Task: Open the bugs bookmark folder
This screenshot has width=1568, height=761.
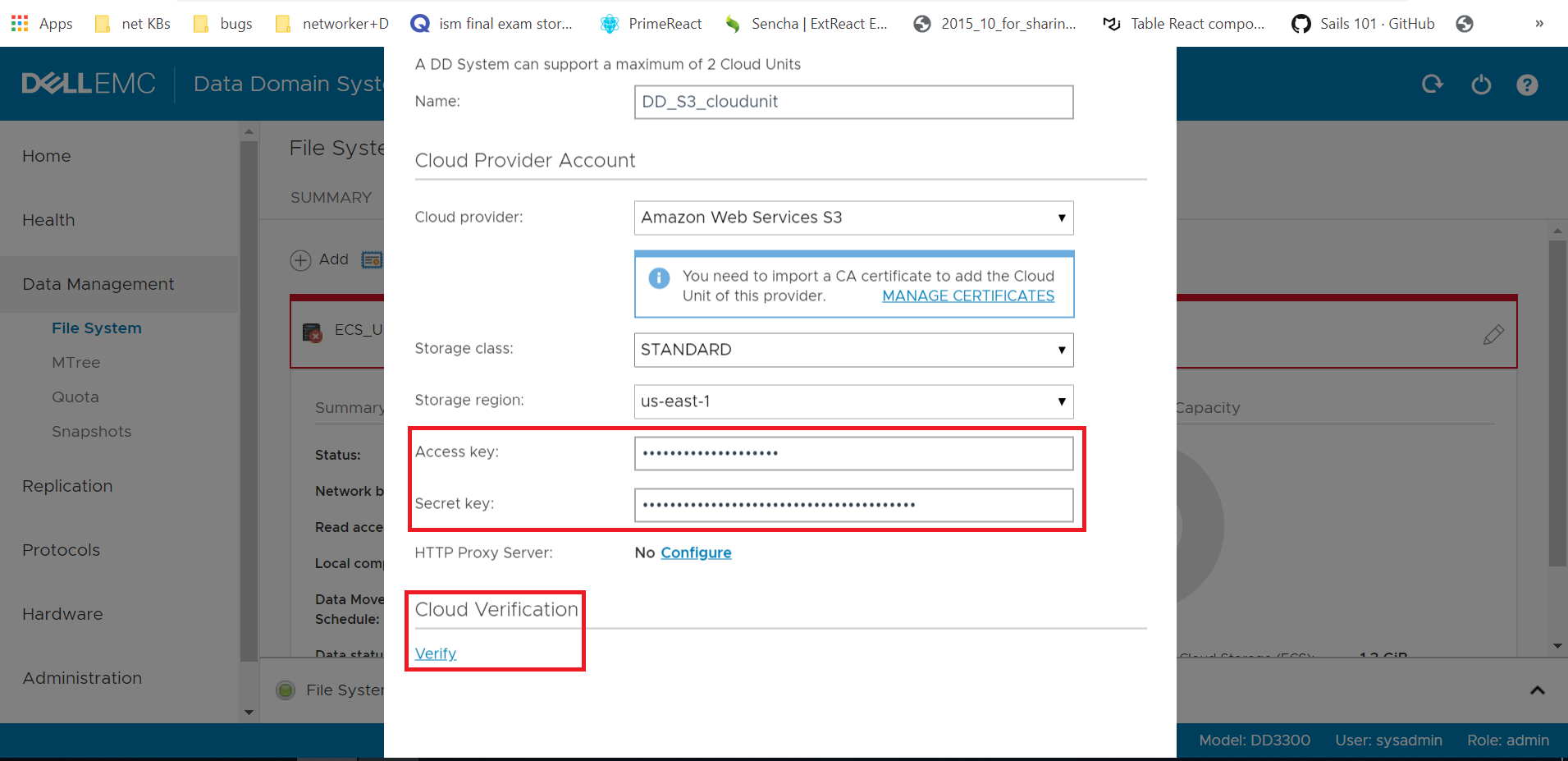Action: tap(223, 24)
